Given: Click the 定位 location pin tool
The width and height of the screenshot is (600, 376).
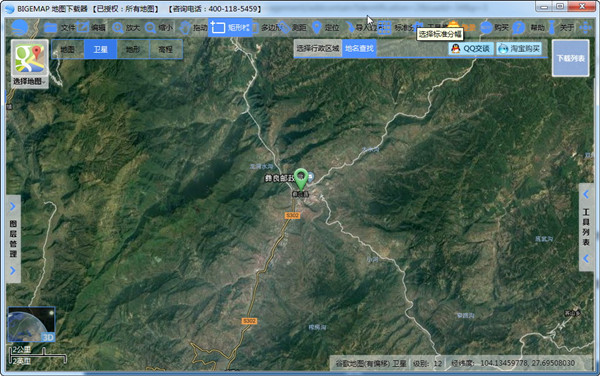Looking at the screenshot, I should coord(326,28).
